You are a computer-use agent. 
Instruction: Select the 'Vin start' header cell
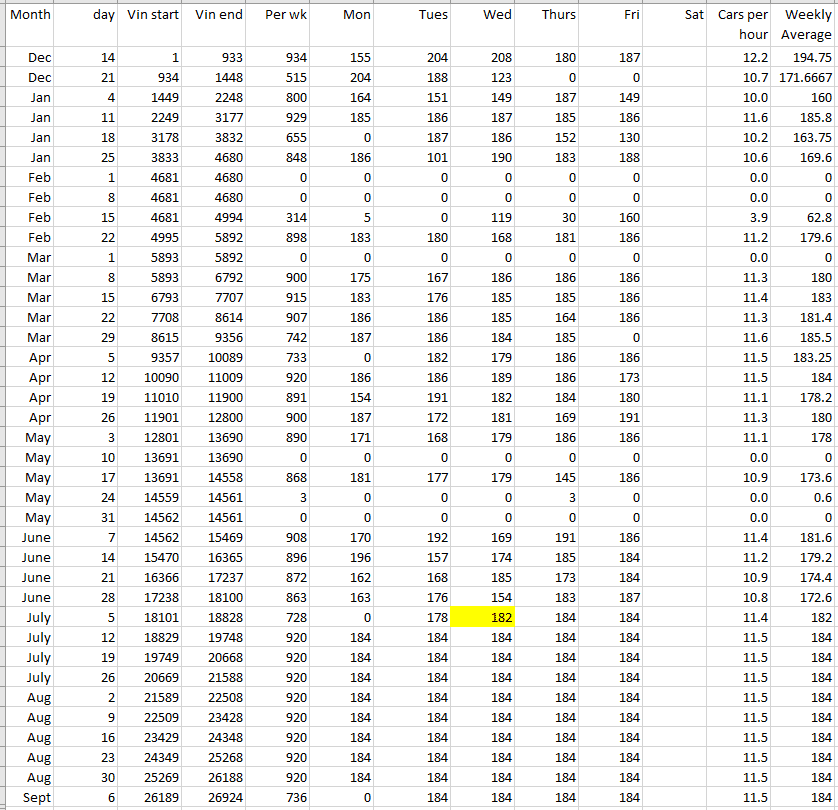coord(154,16)
